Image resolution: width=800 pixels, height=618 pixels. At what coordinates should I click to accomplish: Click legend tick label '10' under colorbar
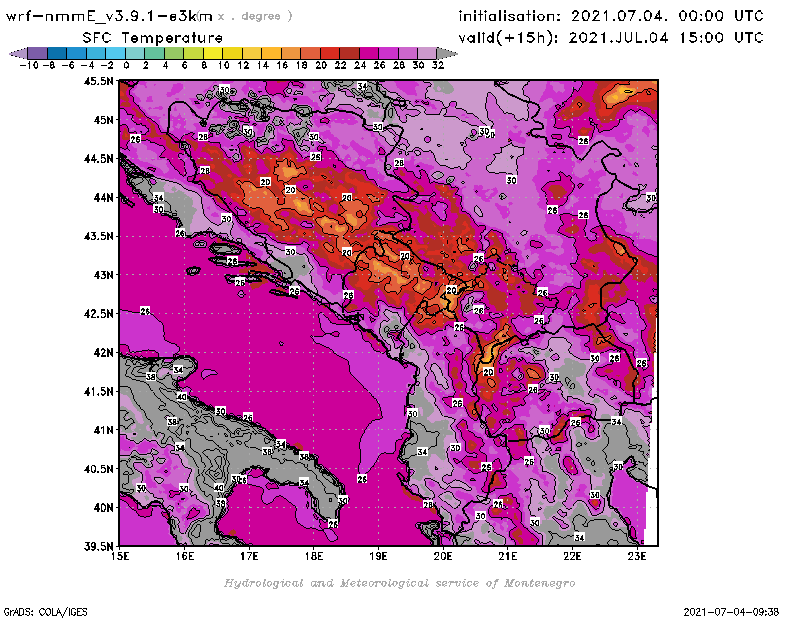223,65
